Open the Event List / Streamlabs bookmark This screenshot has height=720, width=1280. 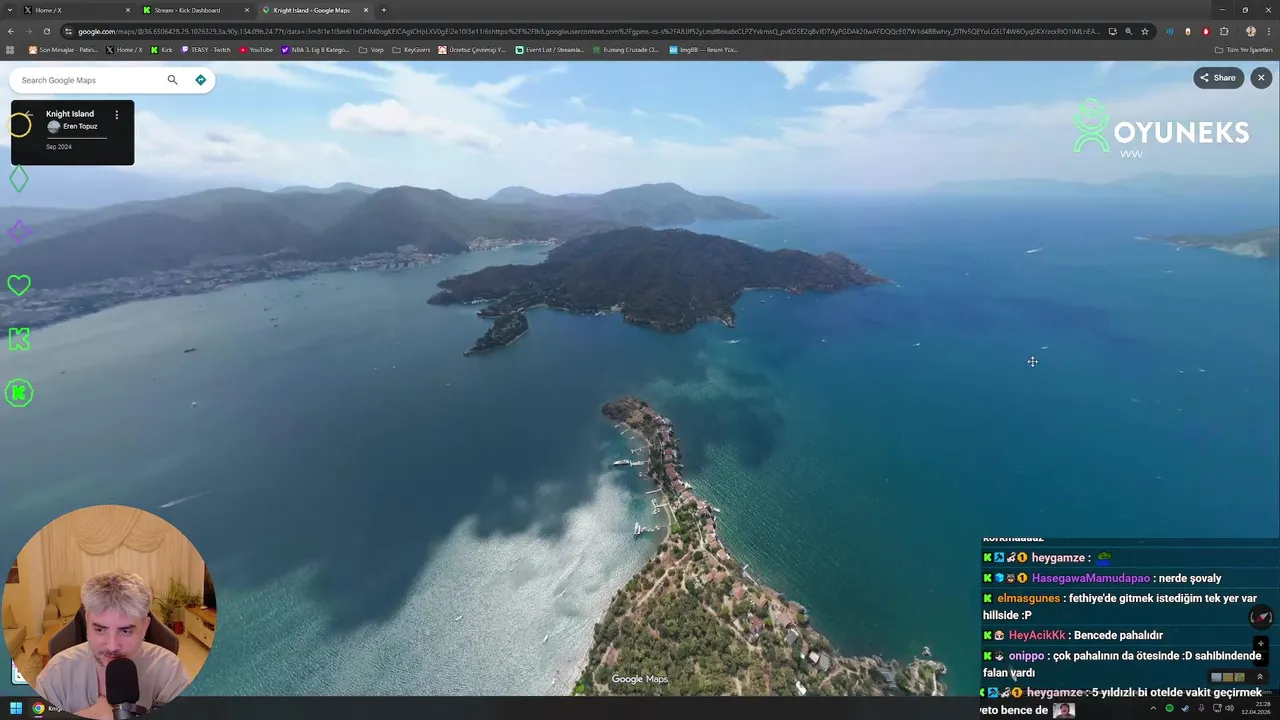click(x=549, y=49)
